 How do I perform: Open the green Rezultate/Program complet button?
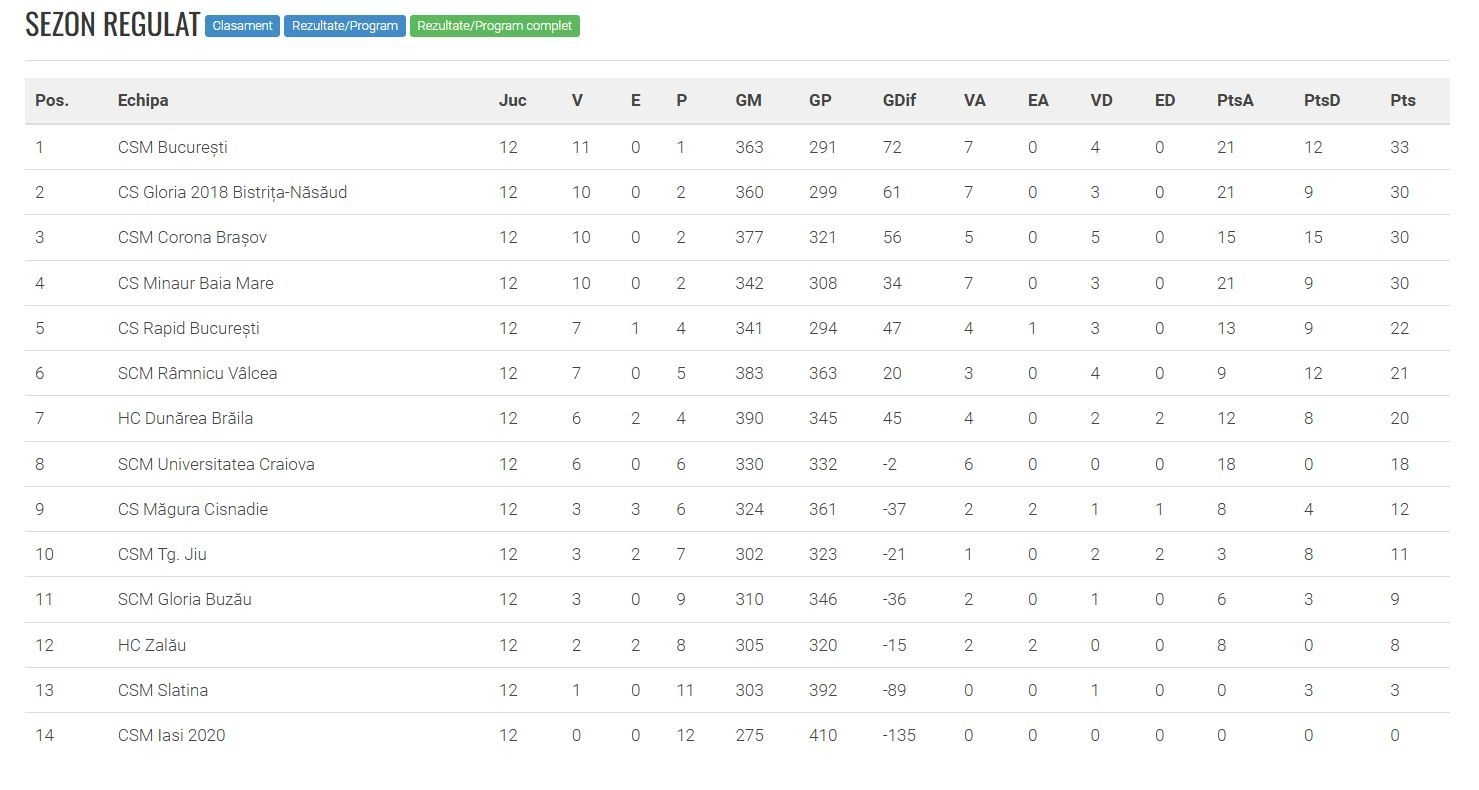[x=495, y=26]
